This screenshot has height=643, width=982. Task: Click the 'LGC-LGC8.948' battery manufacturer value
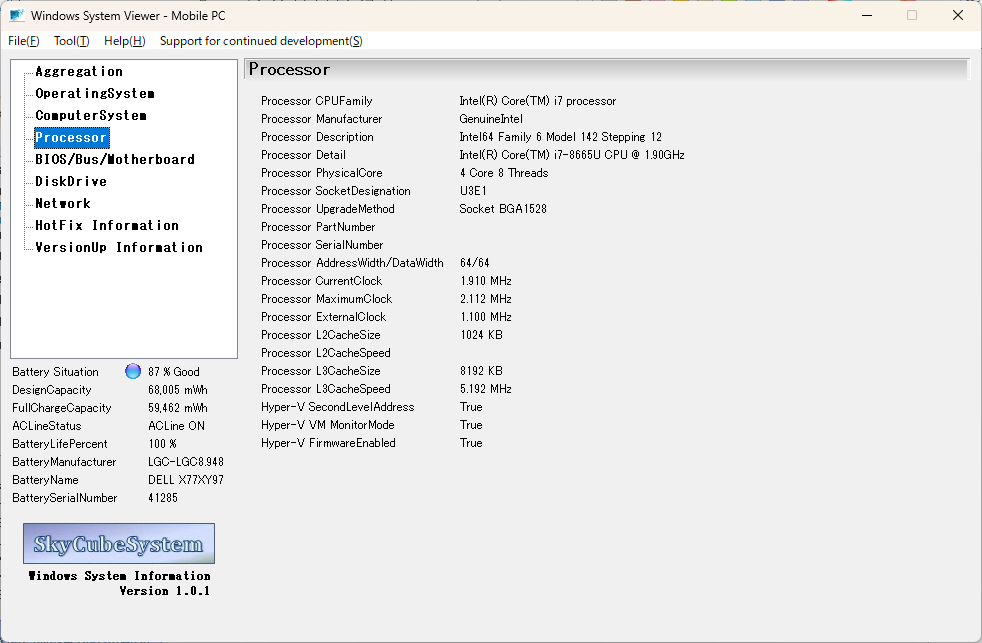(186, 462)
